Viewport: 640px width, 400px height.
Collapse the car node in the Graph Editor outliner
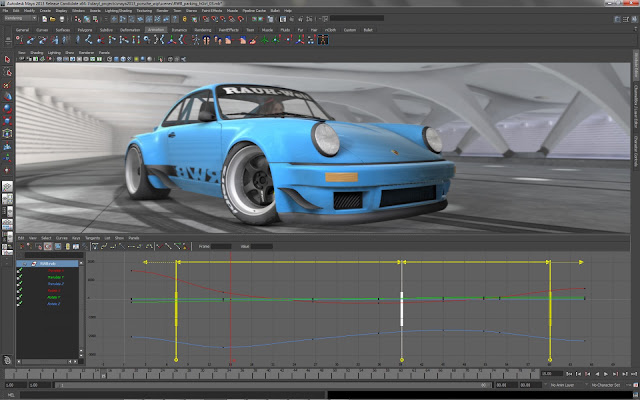coord(25,264)
